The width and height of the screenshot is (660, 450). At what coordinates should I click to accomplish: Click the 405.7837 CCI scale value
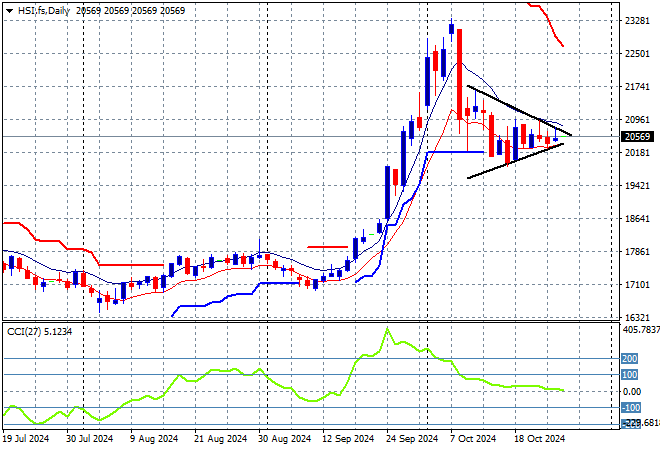(640, 328)
